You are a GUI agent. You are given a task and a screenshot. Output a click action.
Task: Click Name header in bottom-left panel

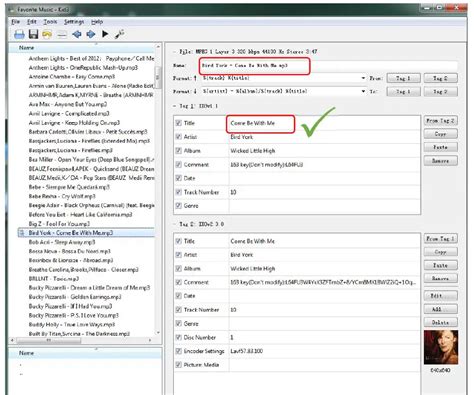(x=85, y=353)
